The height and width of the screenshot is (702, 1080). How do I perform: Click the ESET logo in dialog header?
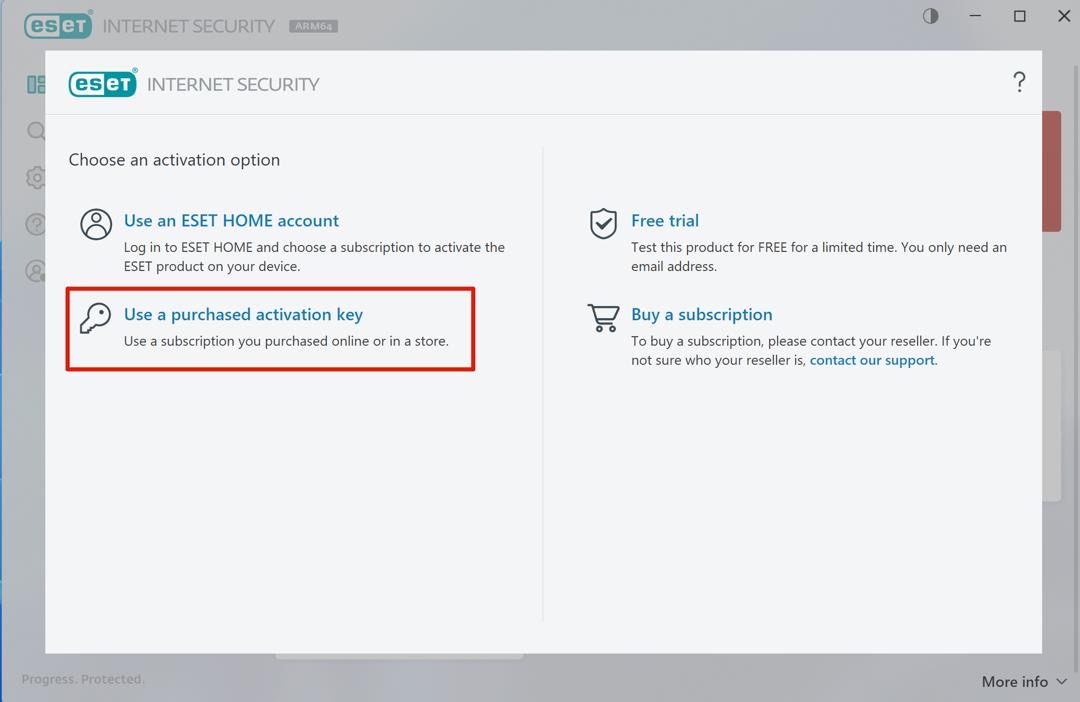[103, 83]
